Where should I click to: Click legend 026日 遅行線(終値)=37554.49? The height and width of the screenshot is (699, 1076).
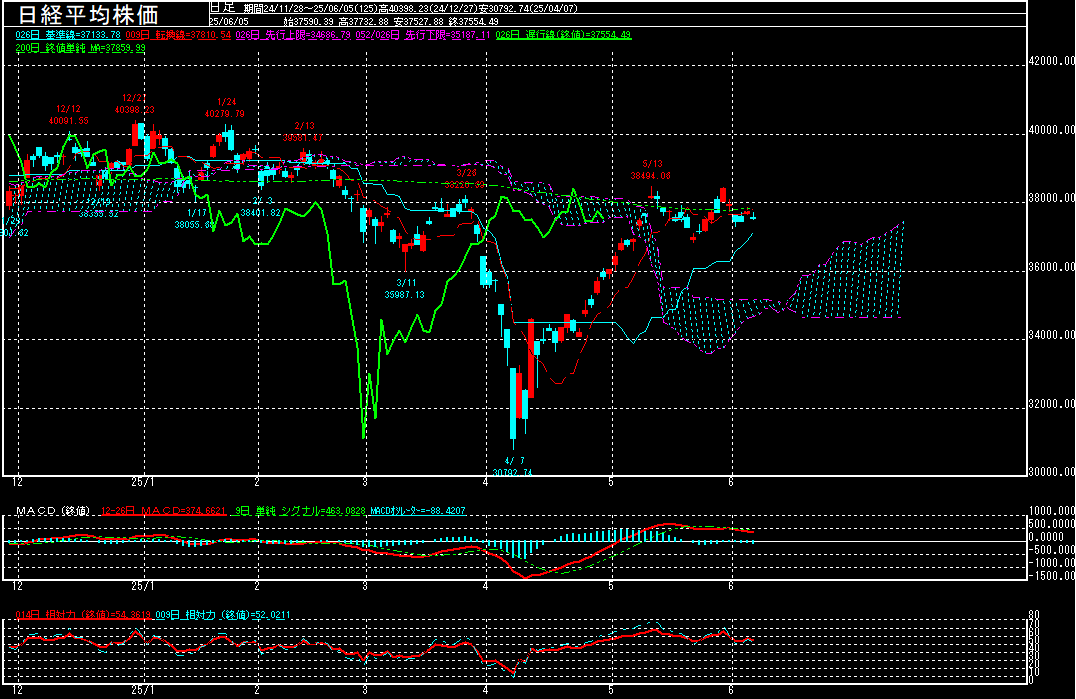point(563,34)
